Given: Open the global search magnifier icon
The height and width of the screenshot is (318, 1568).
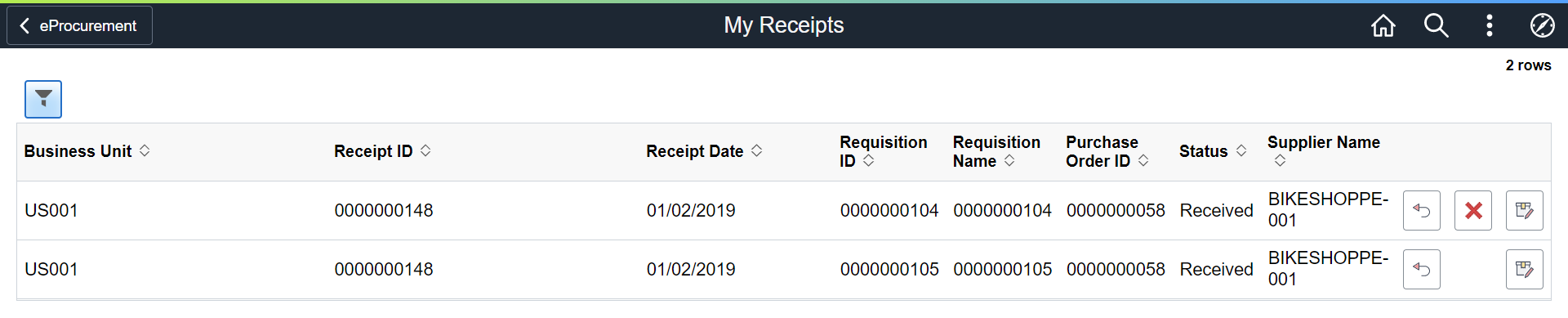Looking at the screenshot, I should point(1437,25).
